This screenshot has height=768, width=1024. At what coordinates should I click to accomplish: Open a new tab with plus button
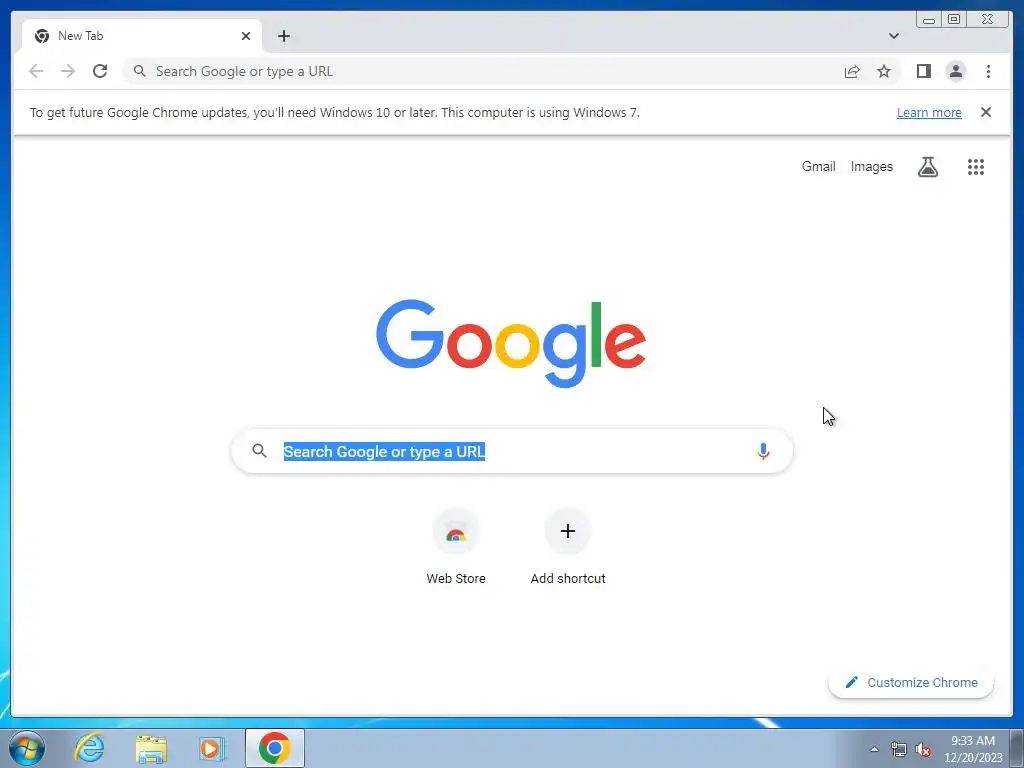click(x=283, y=36)
